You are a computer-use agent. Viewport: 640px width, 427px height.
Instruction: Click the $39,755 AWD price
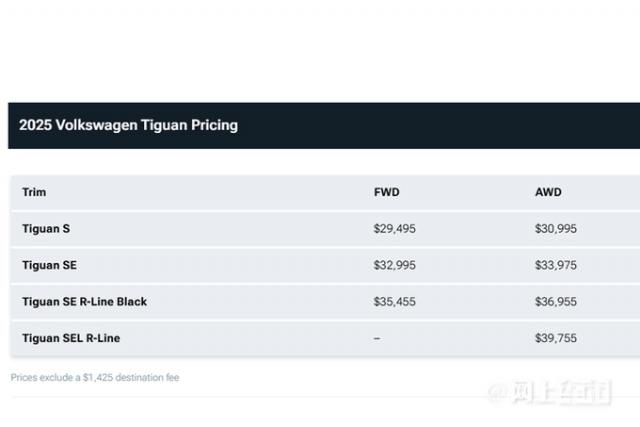pos(555,338)
